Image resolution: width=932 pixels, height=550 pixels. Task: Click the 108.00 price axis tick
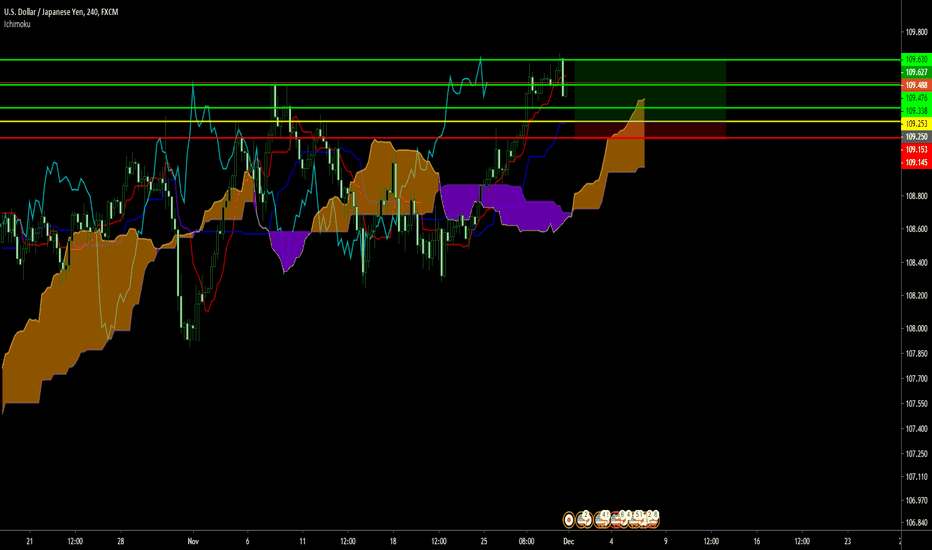click(x=915, y=328)
